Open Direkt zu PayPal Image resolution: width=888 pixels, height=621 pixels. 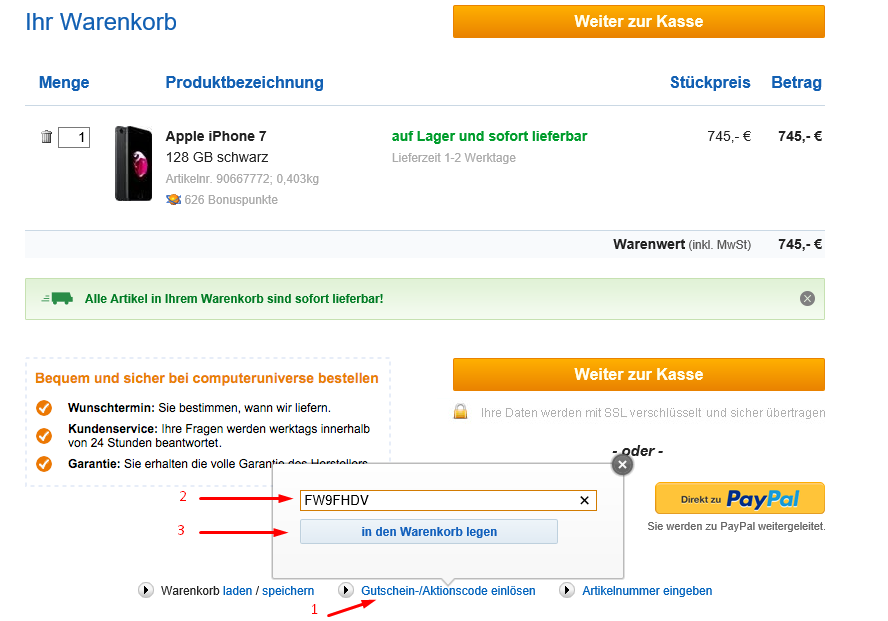pyautogui.click(x=739, y=497)
